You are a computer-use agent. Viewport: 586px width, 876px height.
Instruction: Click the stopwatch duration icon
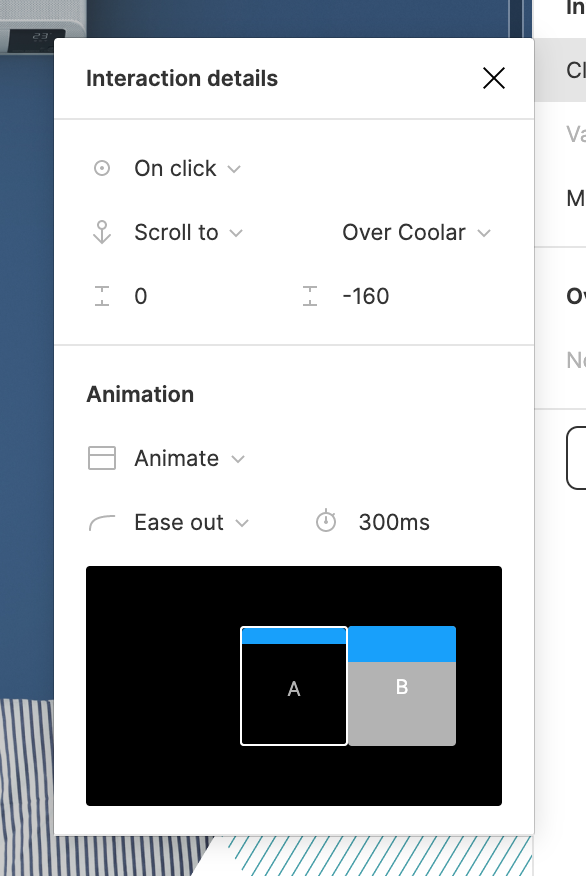[326, 521]
